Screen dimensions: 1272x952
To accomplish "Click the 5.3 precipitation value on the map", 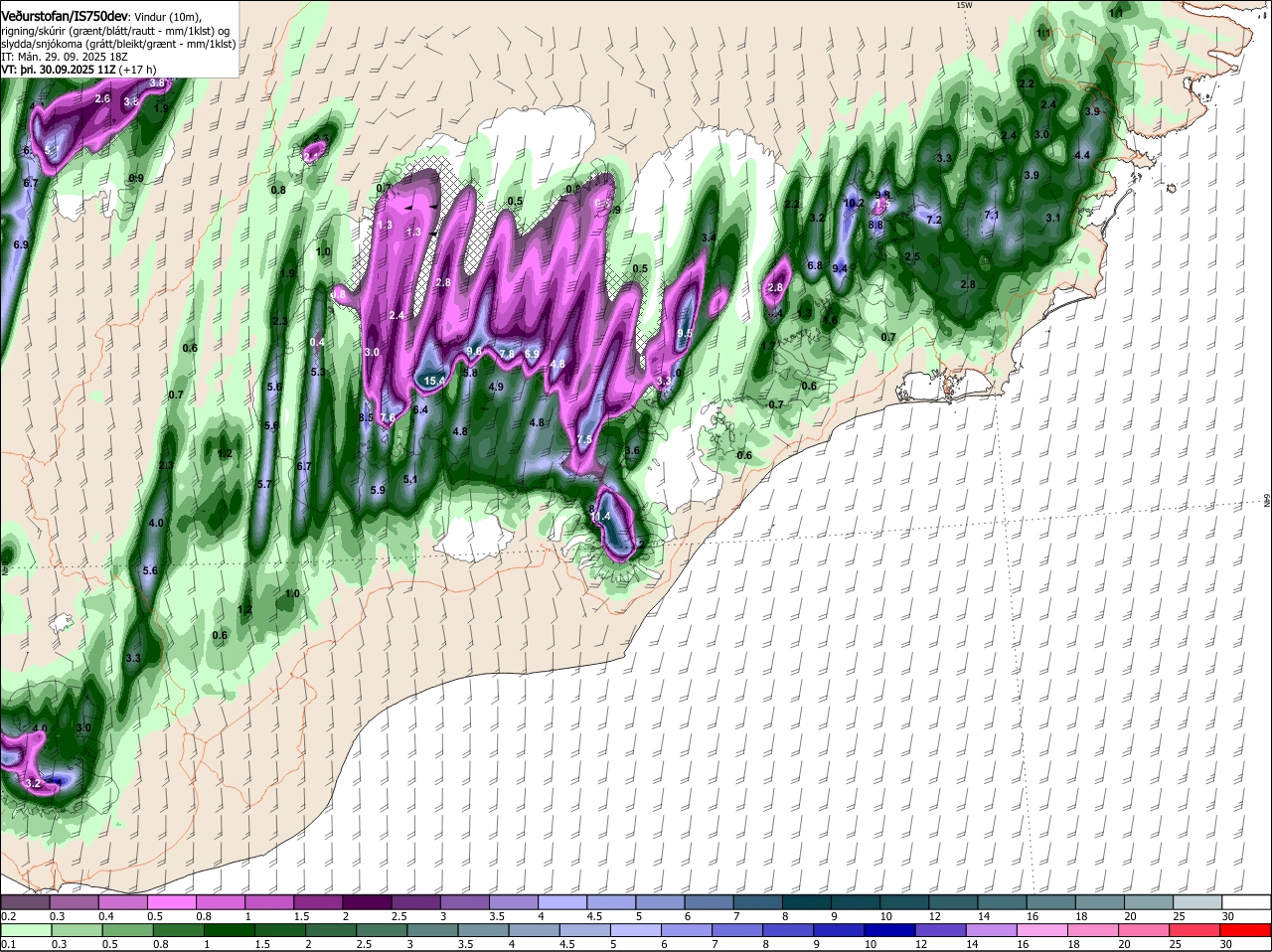I will pos(318,372).
